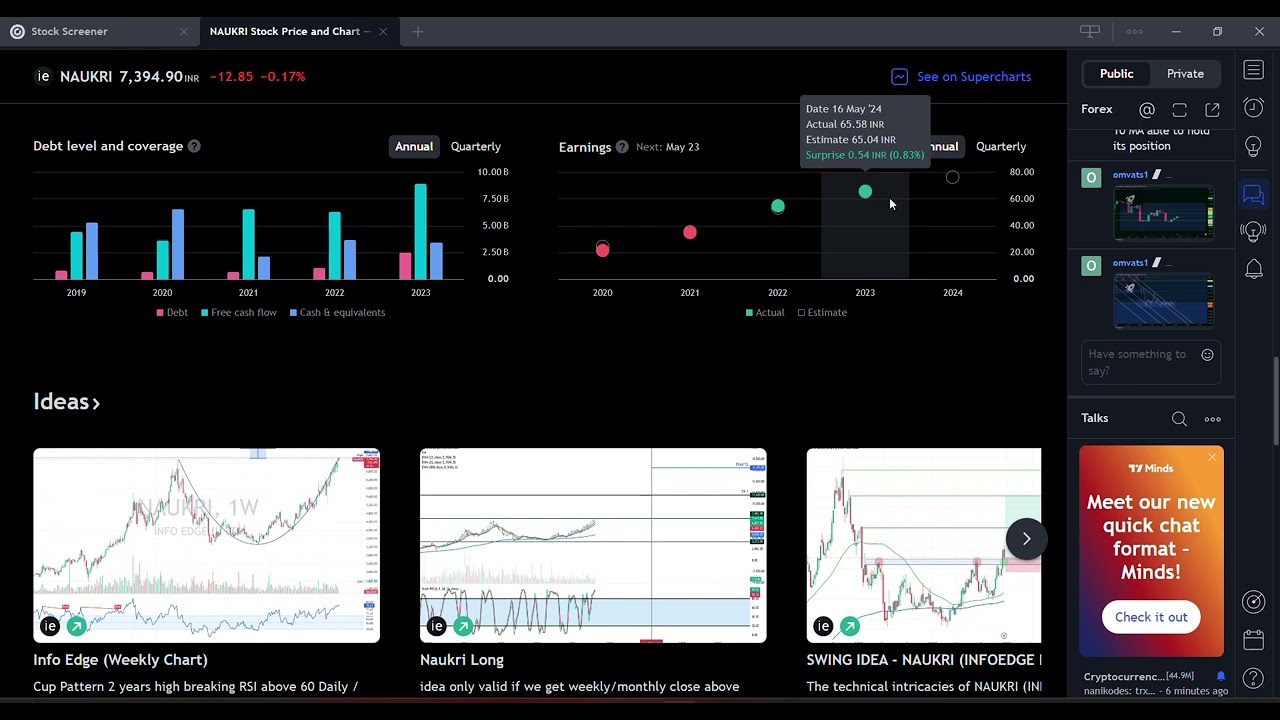This screenshot has width=1280, height=720.
Task: Open the calendar icon in sidebar
Action: click(x=1253, y=640)
